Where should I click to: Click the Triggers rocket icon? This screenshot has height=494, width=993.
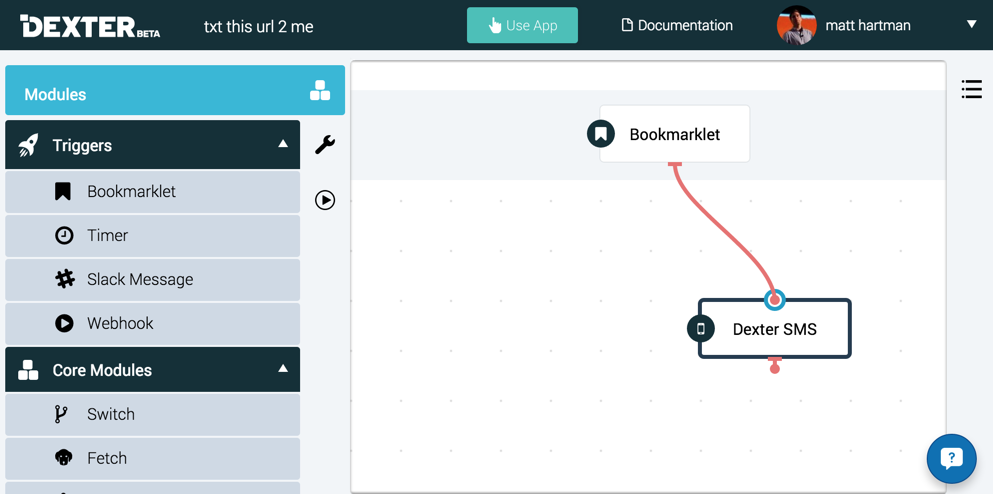[28, 145]
